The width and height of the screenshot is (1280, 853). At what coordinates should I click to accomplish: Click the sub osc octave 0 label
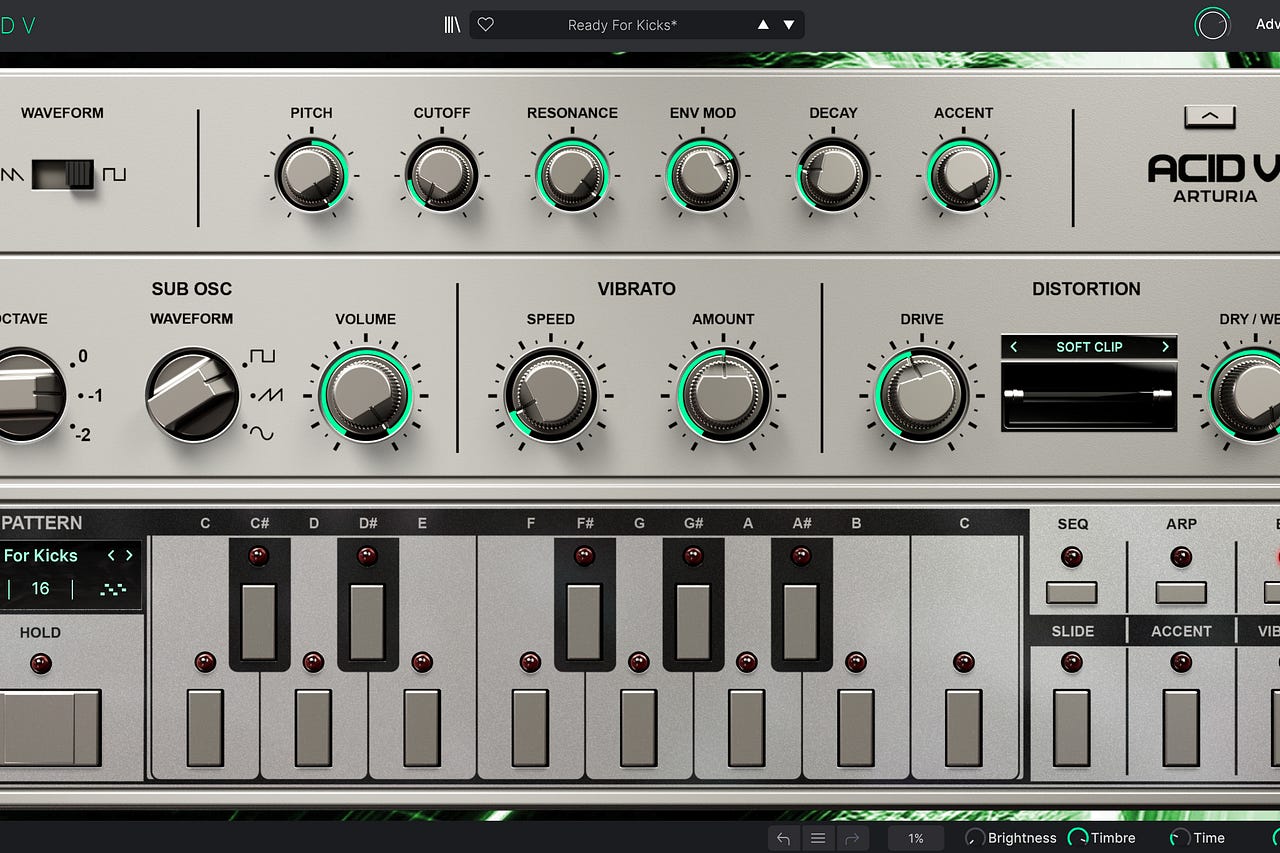coord(83,356)
